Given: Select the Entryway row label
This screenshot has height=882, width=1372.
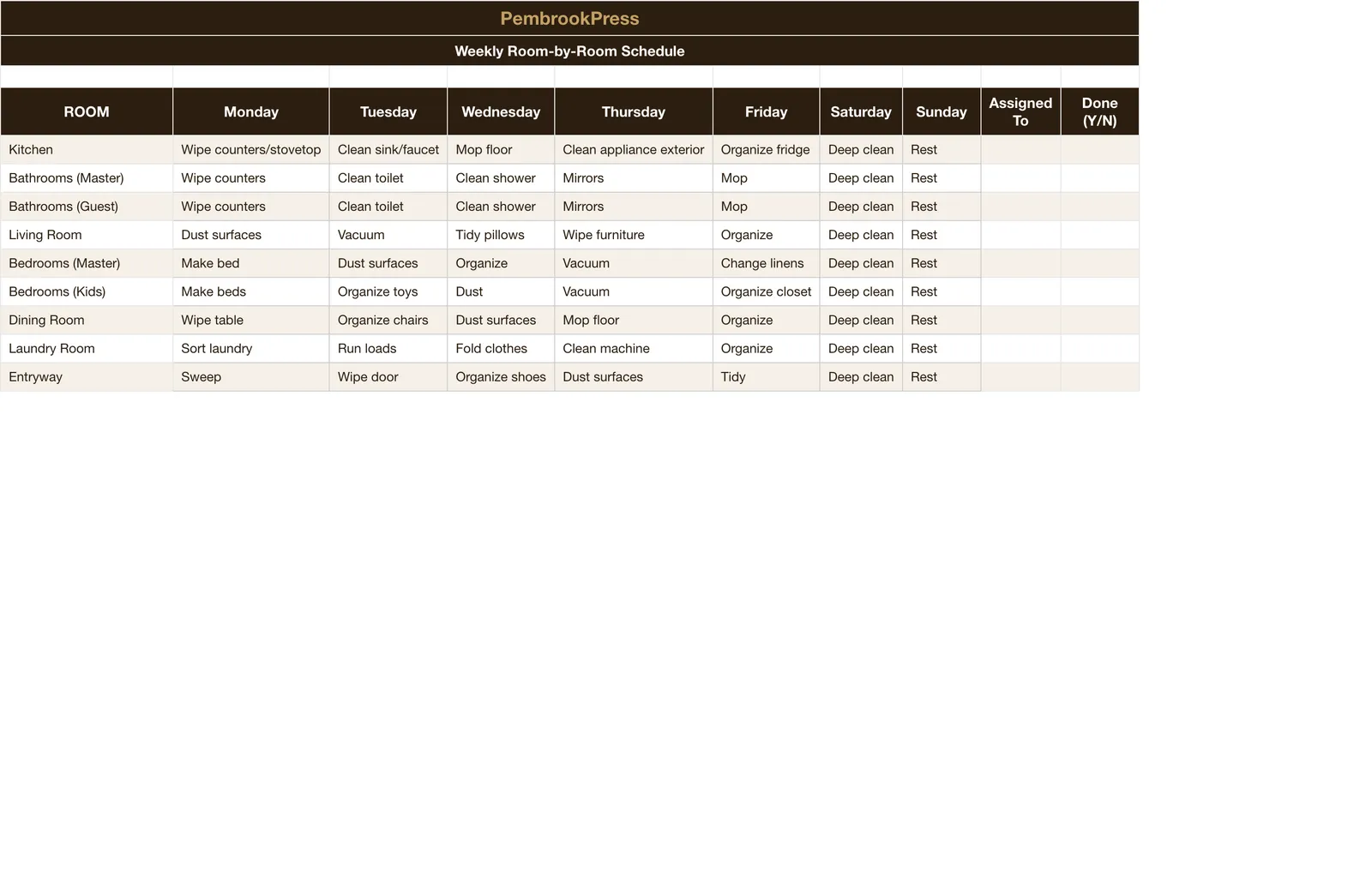Looking at the screenshot, I should 87,375.
